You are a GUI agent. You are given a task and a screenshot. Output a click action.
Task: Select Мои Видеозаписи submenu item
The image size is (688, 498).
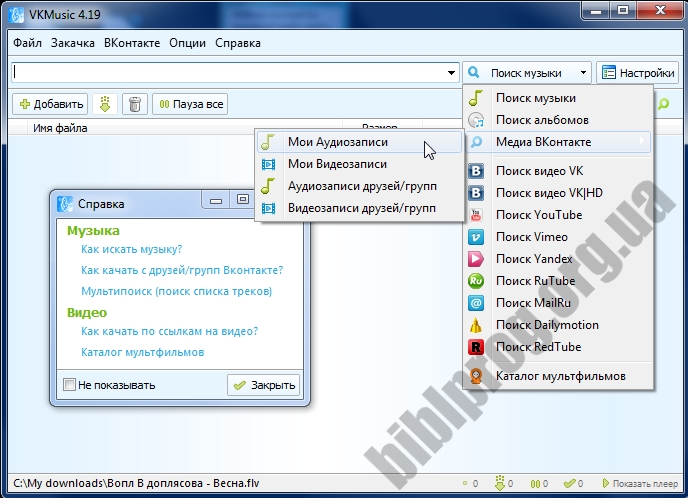click(359, 164)
